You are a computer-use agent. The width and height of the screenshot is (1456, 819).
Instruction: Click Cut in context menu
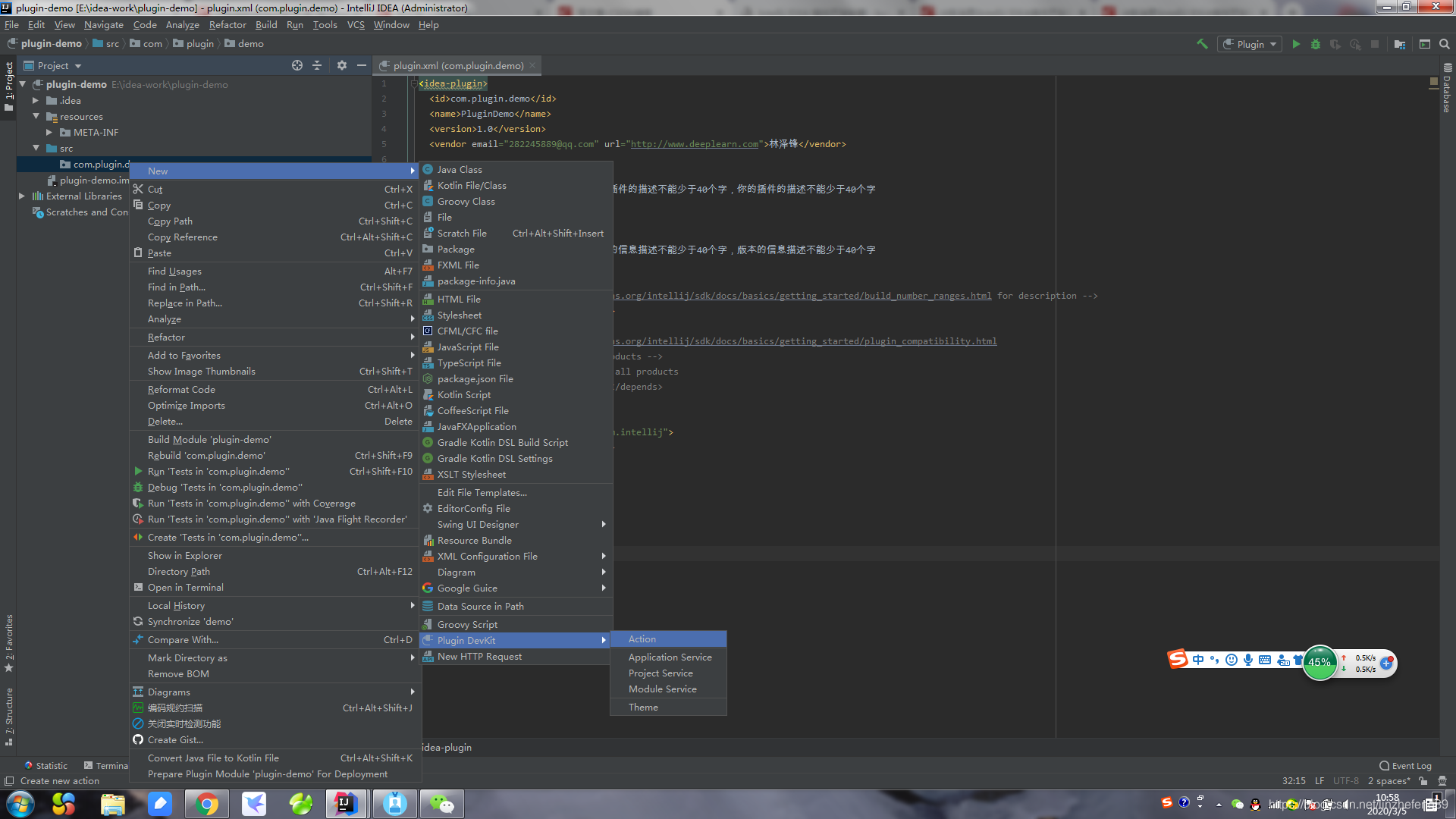pos(275,189)
